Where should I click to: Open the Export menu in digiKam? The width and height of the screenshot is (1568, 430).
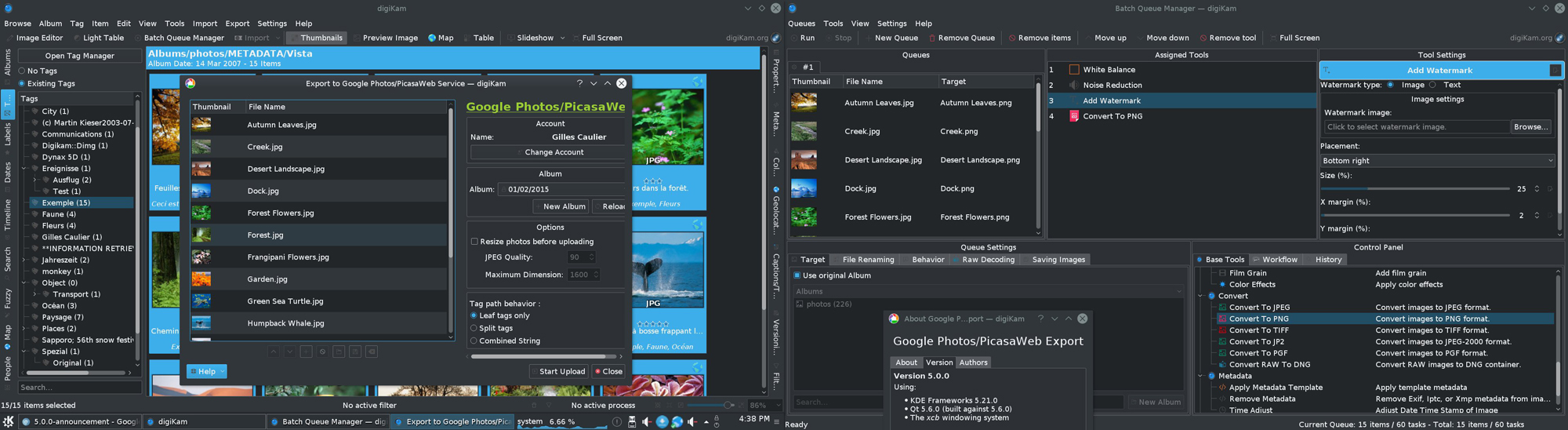pyautogui.click(x=238, y=24)
